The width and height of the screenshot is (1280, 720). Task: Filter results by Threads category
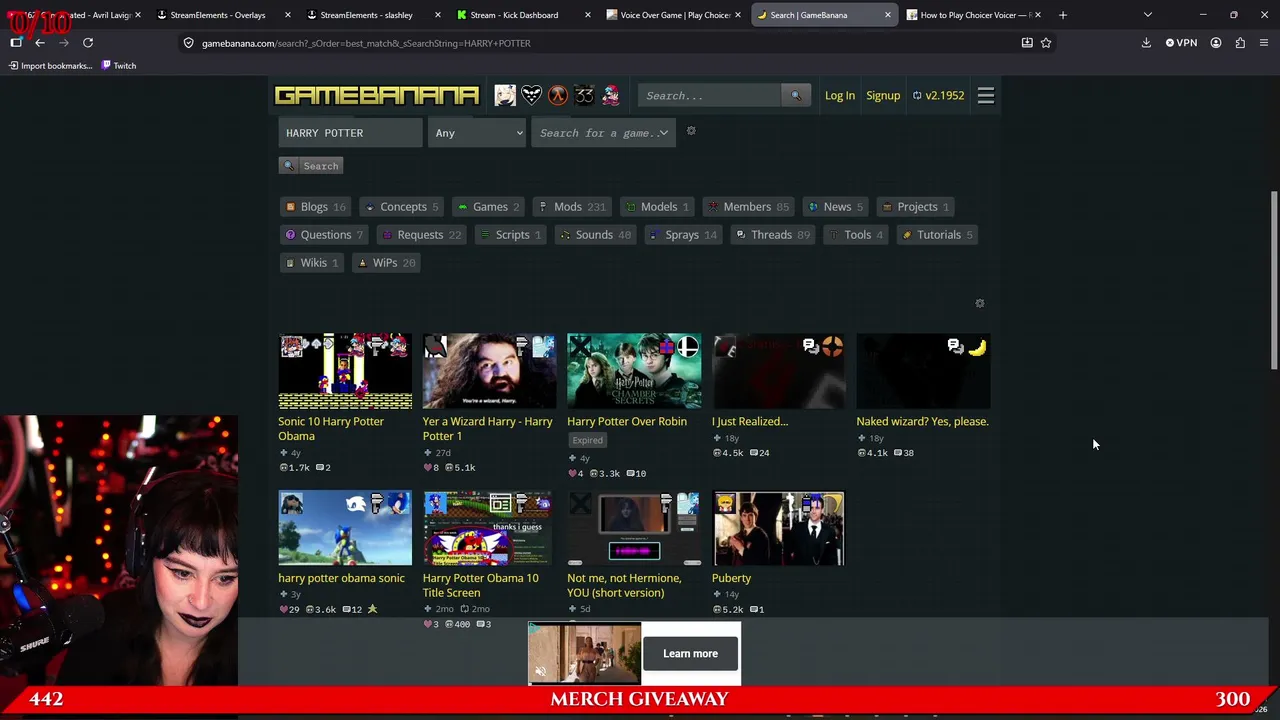(773, 235)
